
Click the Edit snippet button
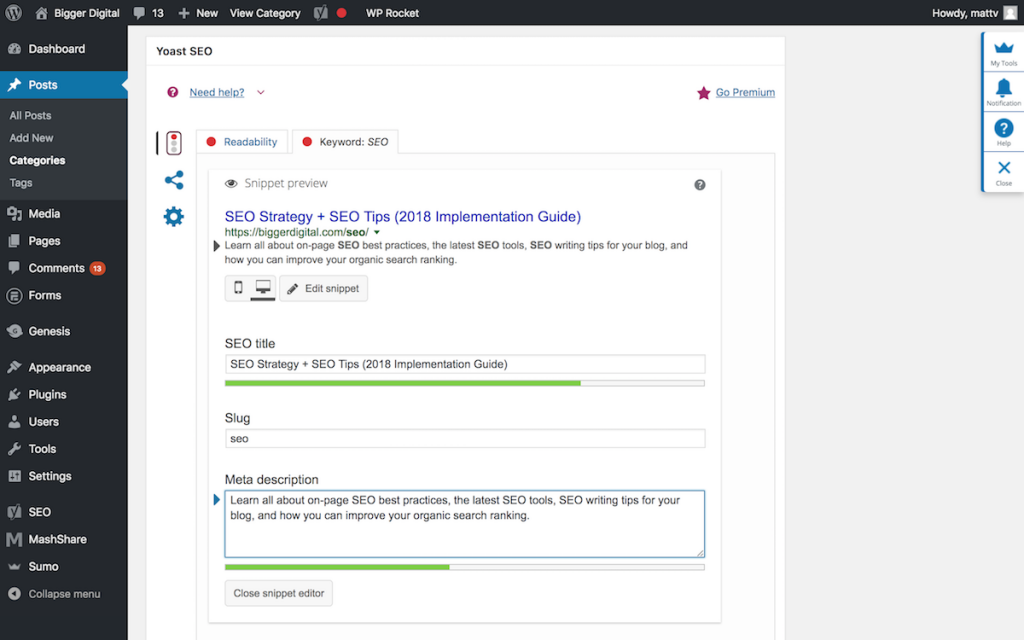(324, 289)
